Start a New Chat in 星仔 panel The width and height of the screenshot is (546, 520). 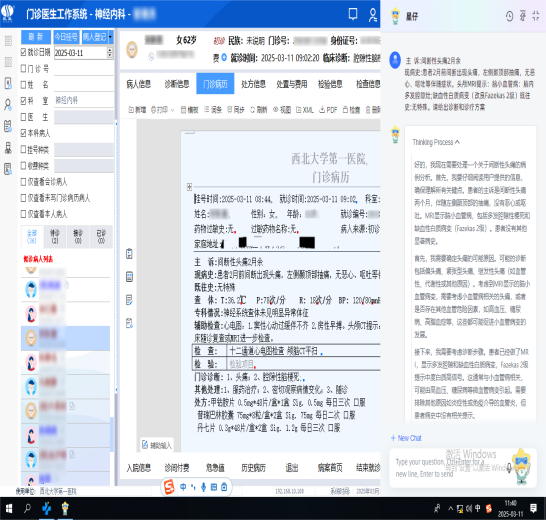pos(406,438)
